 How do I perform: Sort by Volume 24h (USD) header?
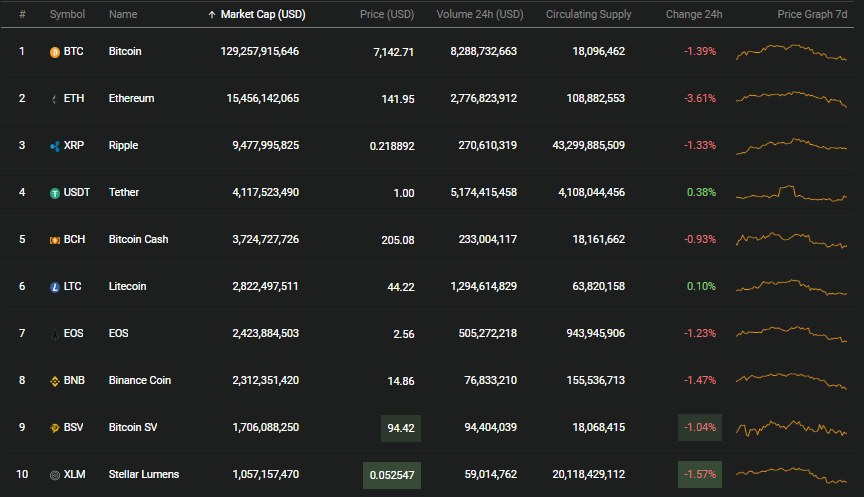[x=480, y=14]
